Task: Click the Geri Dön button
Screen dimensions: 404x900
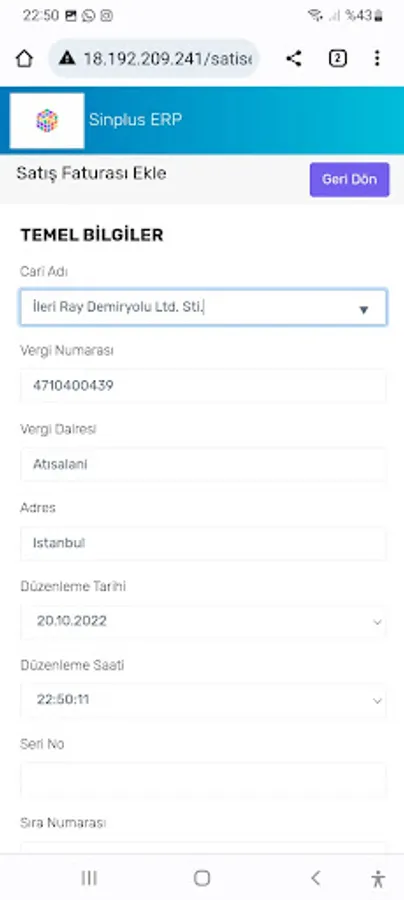Action: click(x=349, y=179)
